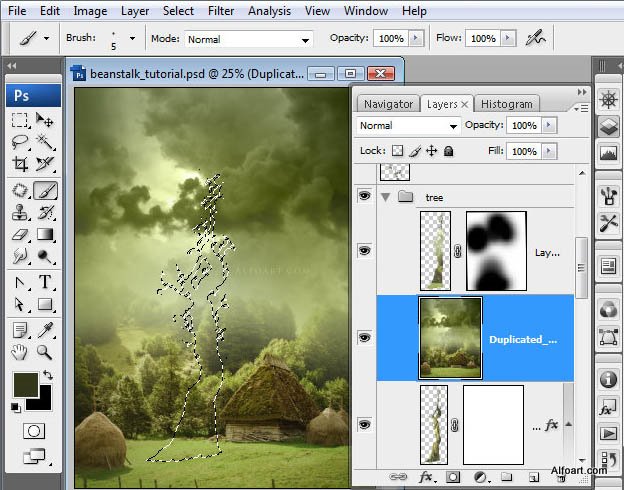This screenshot has width=624, height=490.
Task: Select the Eyedropper tool
Action: [x=45, y=330]
